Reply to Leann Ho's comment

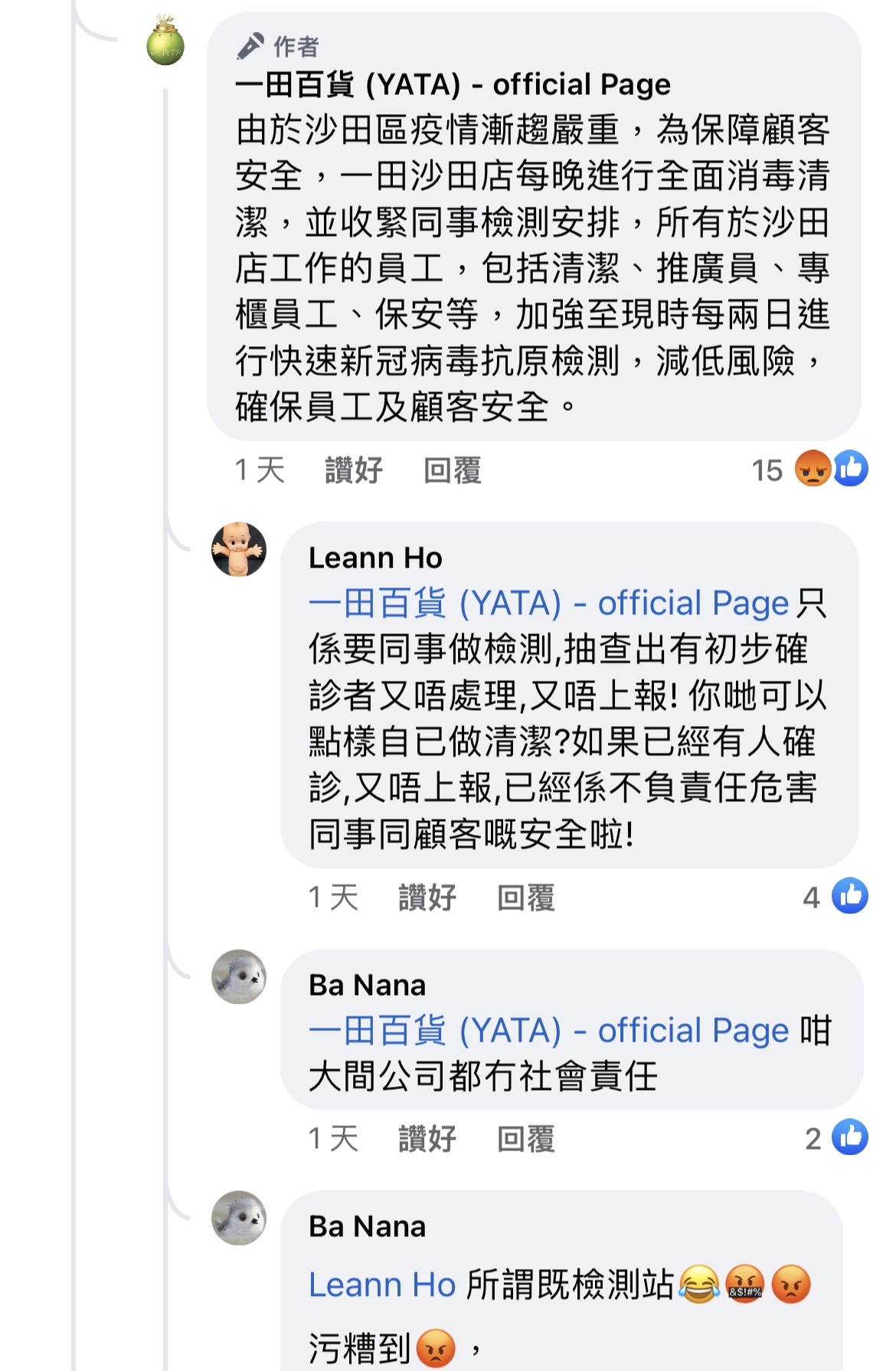(x=525, y=898)
